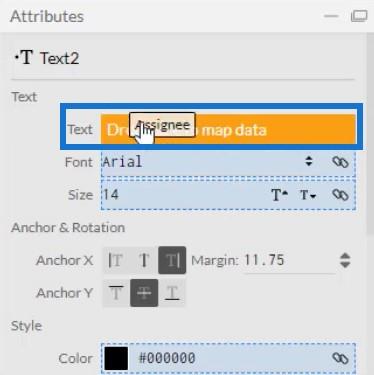This screenshot has width=374, height=375.
Task: Click the Margin value 11.75 field
Action: point(289,260)
